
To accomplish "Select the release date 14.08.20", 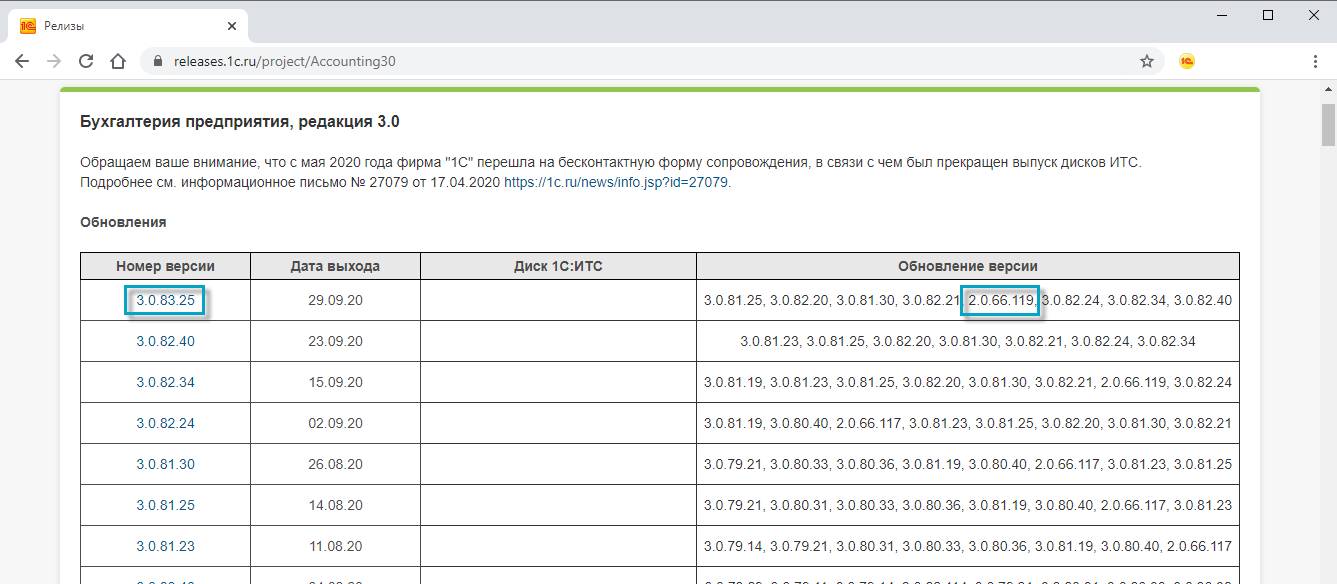I will (335, 505).
